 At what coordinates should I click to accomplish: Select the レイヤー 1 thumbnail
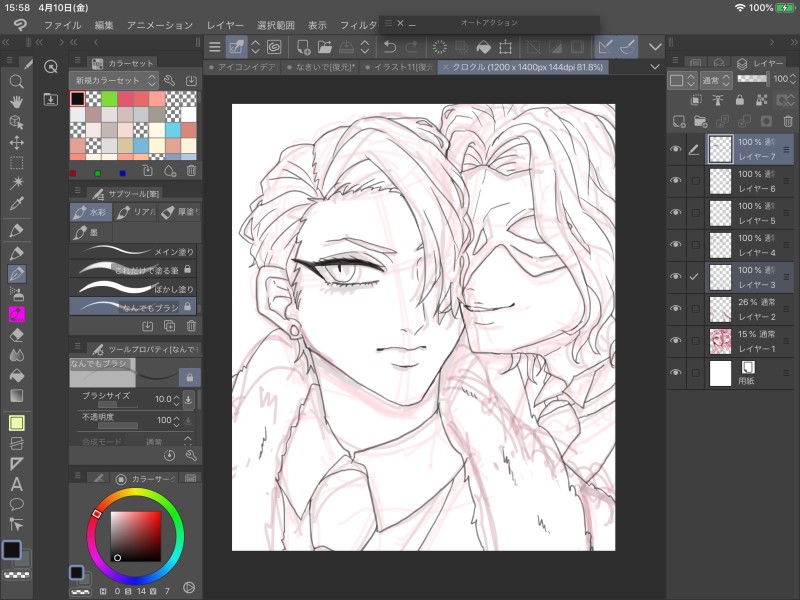pos(720,341)
